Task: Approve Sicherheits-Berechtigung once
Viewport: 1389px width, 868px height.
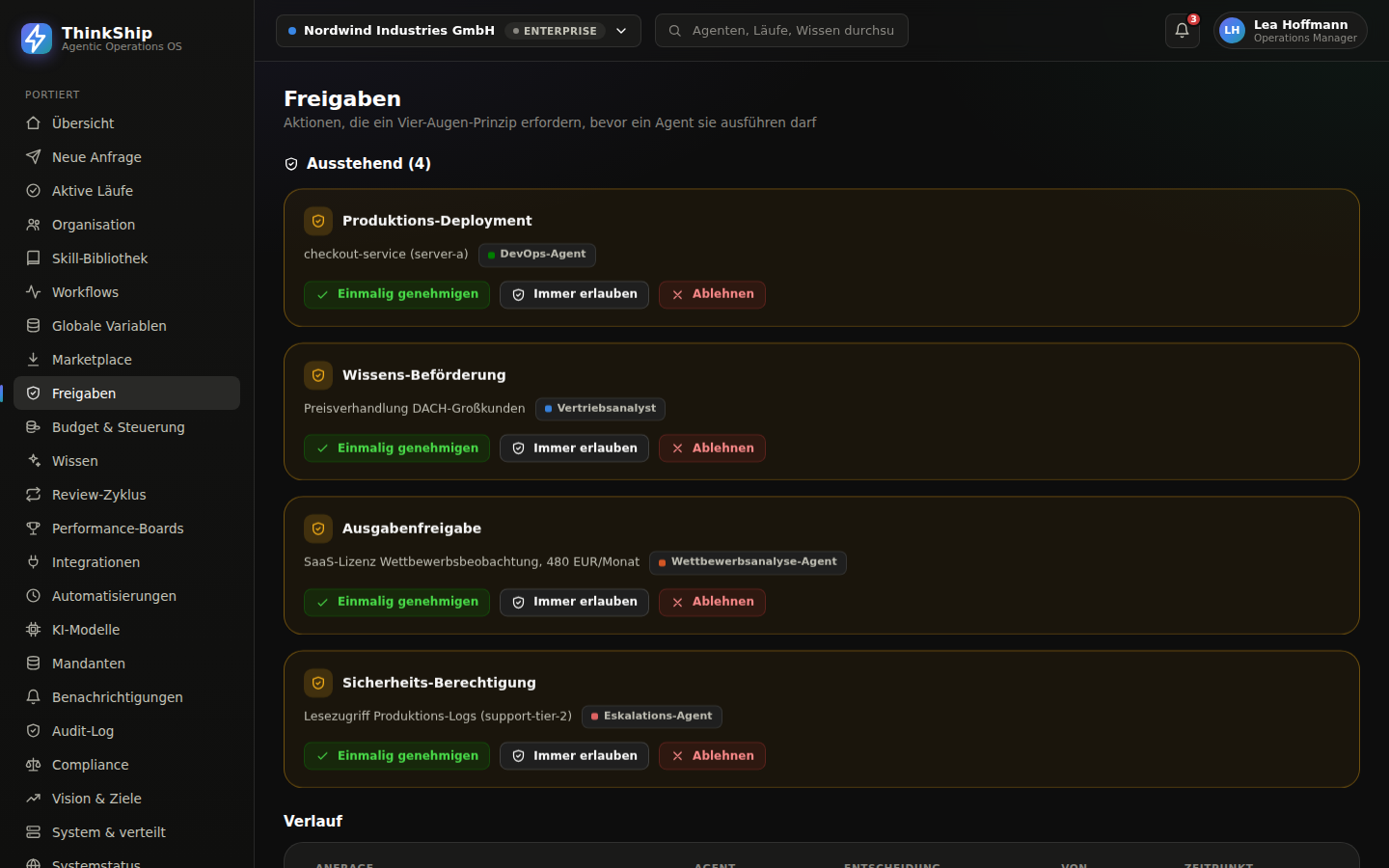Action: [396, 756]
